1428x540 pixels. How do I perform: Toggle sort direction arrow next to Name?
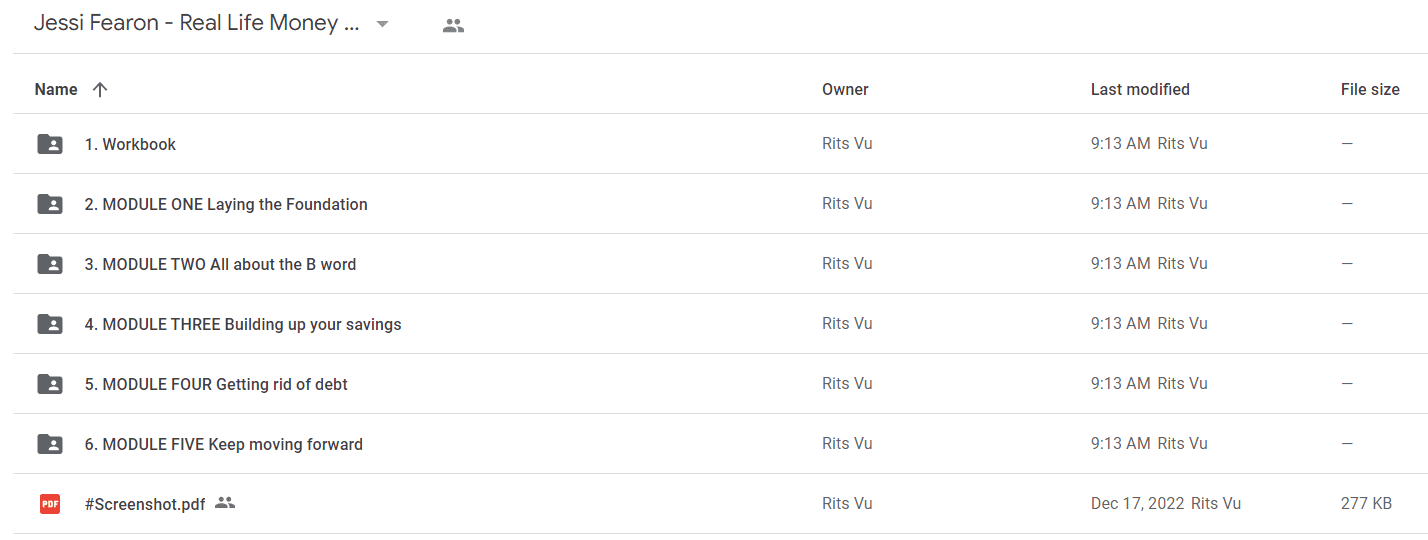tap(99, 89)
